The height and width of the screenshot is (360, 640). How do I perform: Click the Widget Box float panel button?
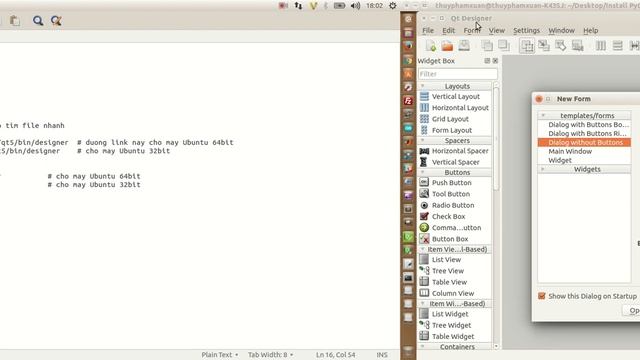point(487,61)
